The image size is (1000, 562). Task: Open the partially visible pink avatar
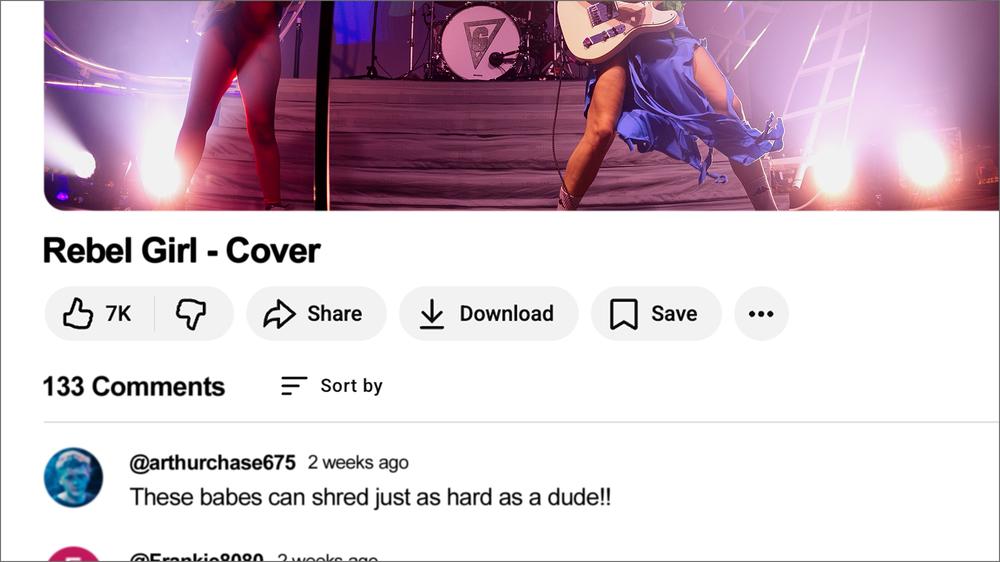pos(73,554)
